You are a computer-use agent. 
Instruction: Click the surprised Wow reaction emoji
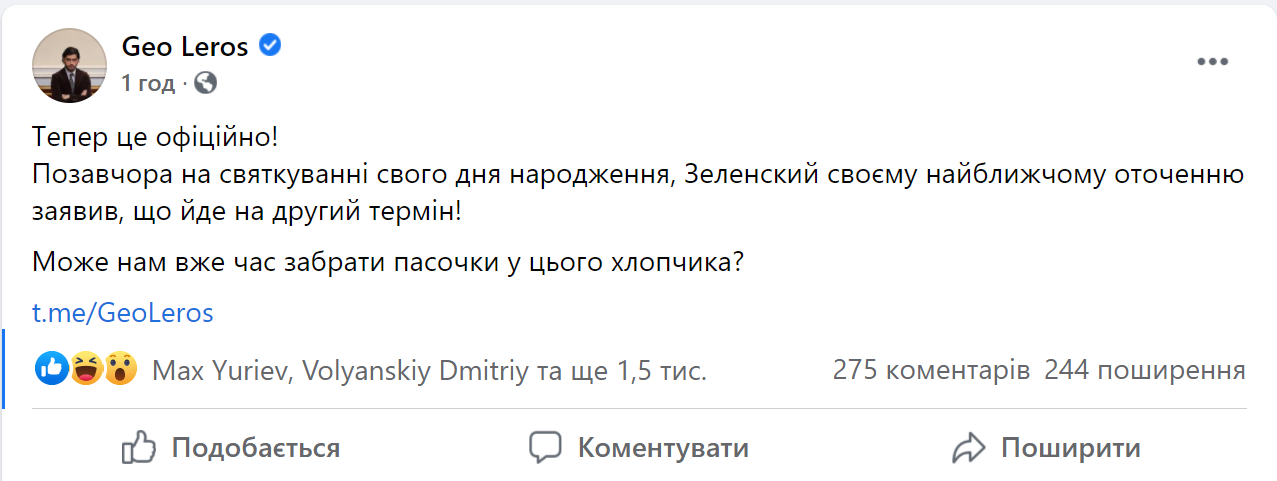tap(120, 370)
